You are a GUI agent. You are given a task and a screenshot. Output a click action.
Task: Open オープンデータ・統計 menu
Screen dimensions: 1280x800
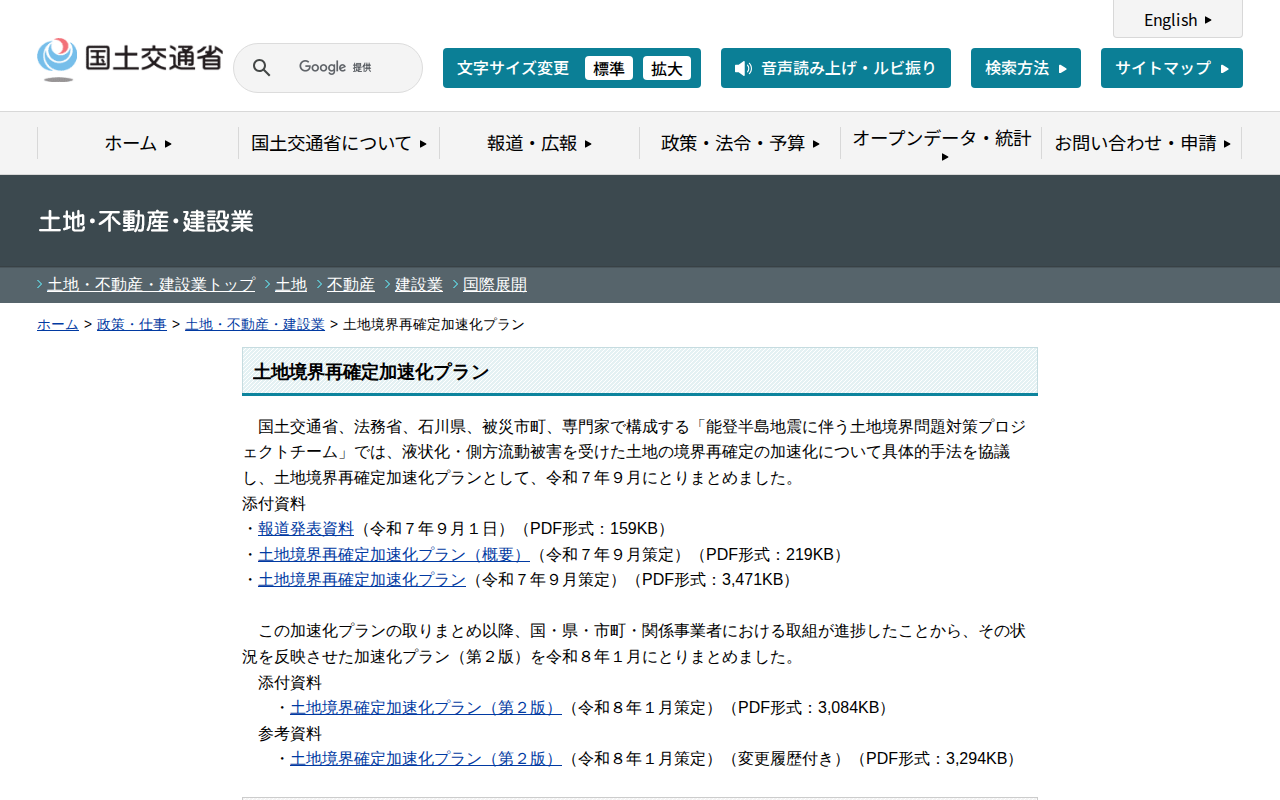[x=941, y=143]
